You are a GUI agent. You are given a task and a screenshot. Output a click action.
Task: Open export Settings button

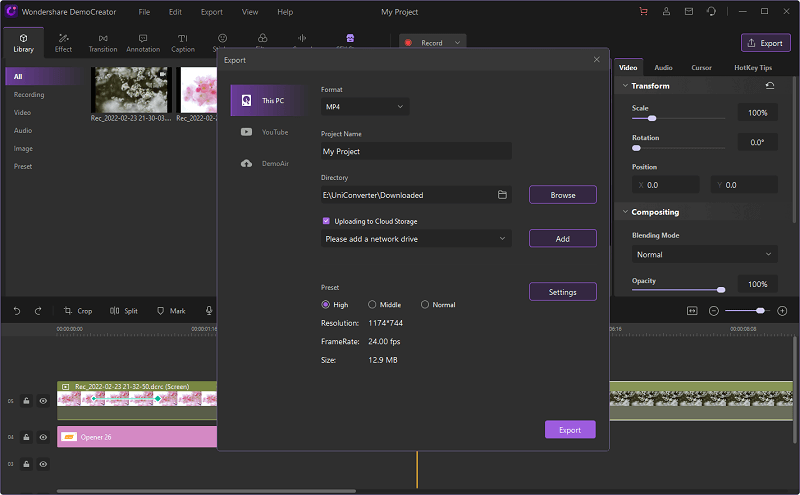click(563, 292)
